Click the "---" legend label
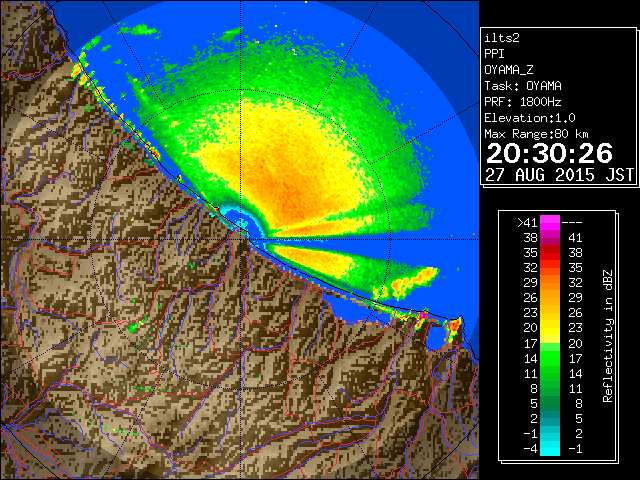 (572, 222)
